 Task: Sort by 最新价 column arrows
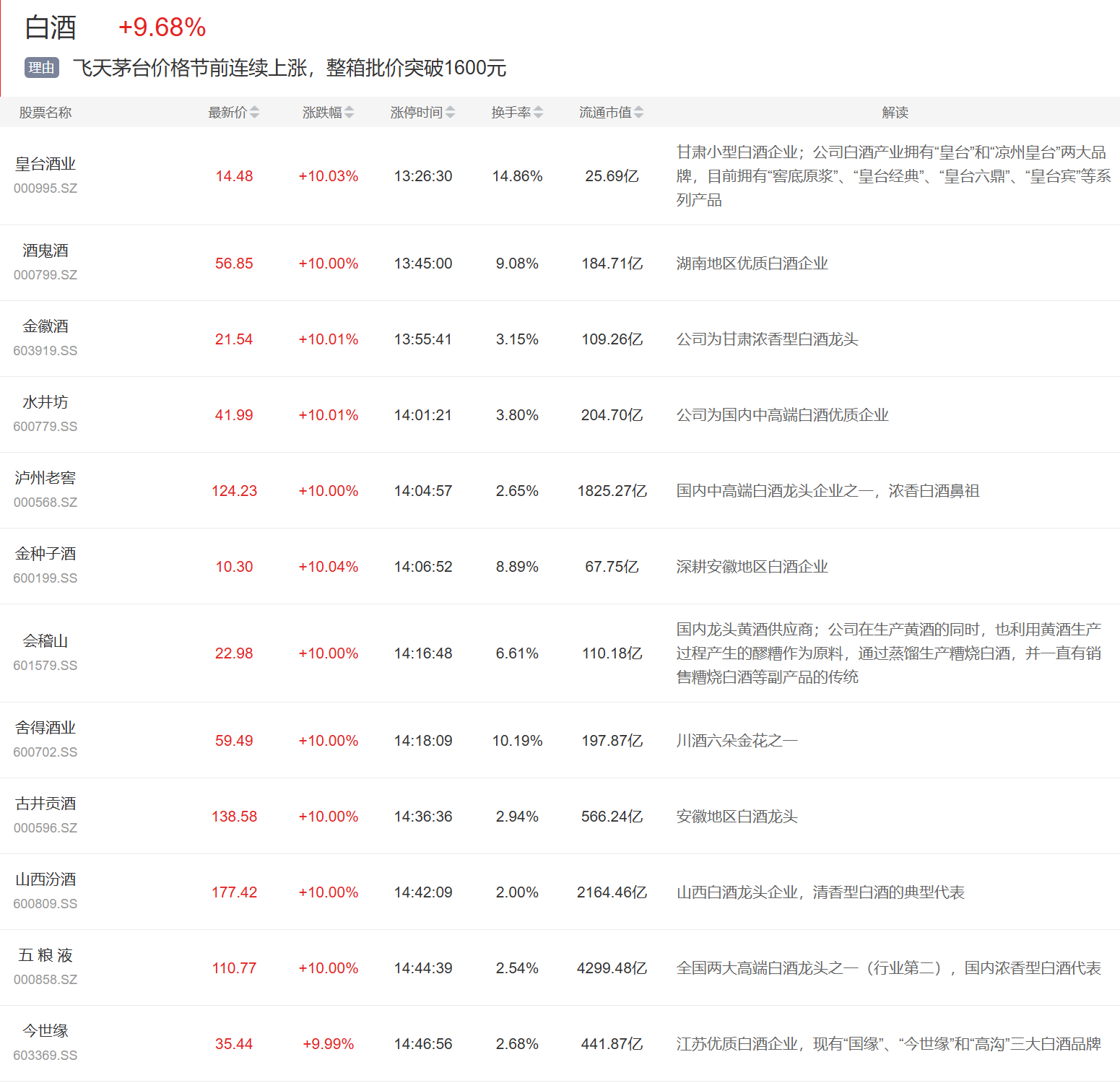coord(254,113)
